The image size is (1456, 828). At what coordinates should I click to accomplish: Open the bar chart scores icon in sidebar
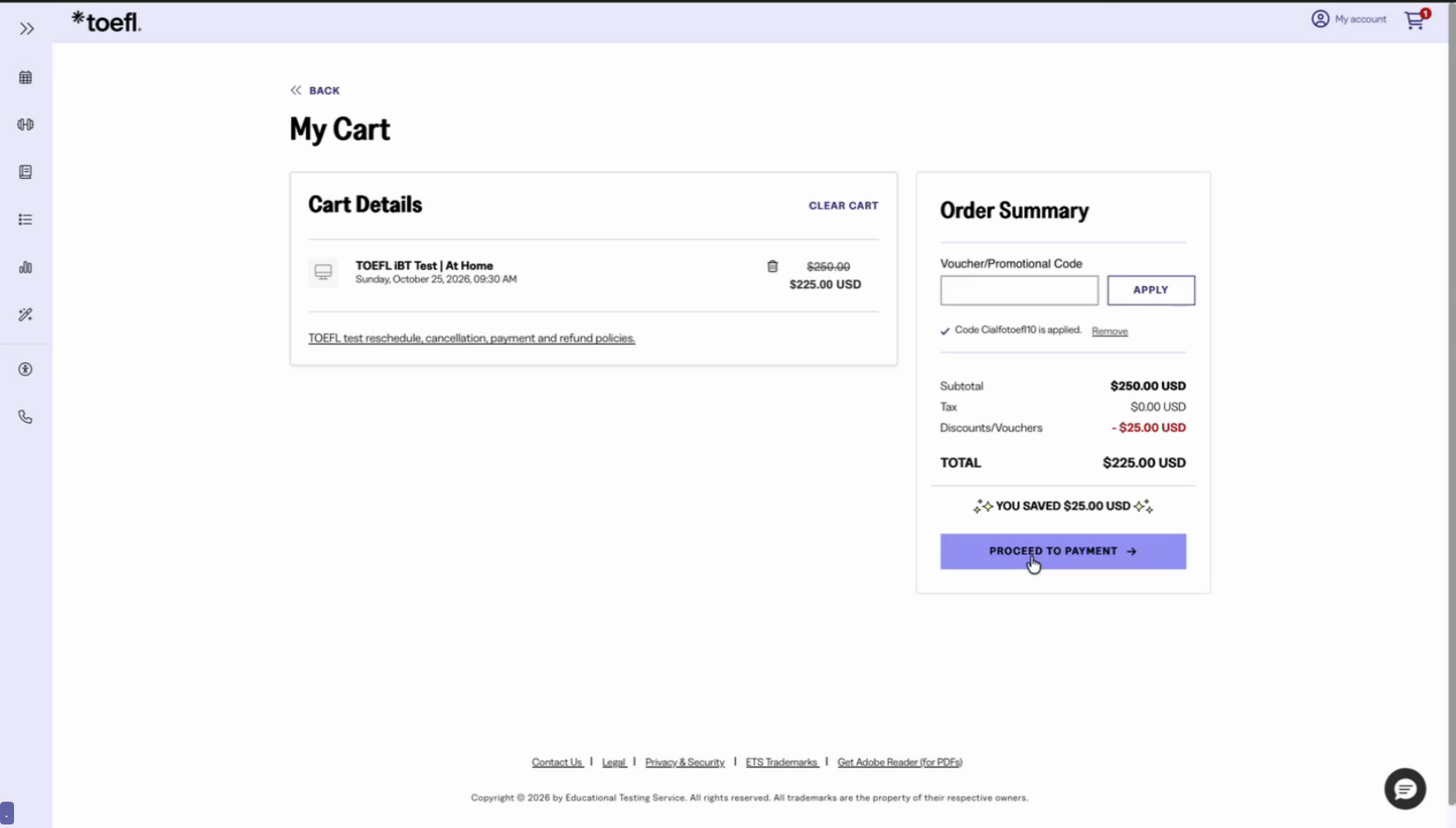(25, 267)
